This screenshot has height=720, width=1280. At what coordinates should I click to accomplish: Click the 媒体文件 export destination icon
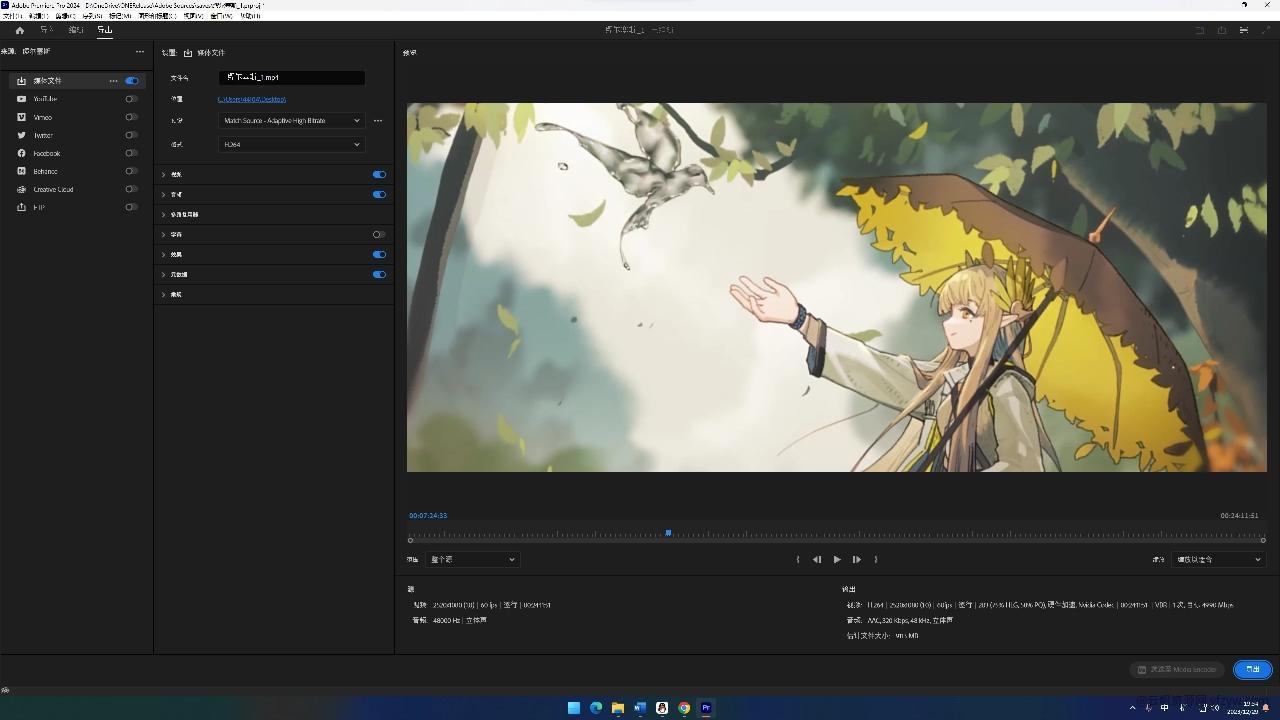[21, 81]
